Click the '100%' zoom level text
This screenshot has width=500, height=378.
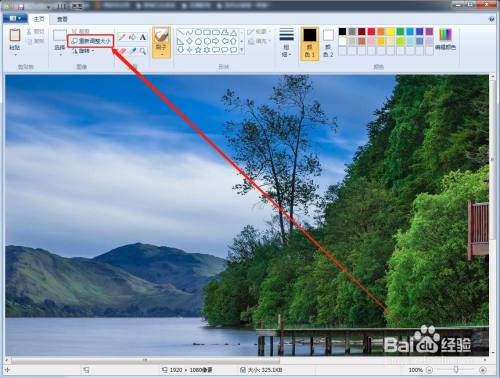(x=416, y=370)
